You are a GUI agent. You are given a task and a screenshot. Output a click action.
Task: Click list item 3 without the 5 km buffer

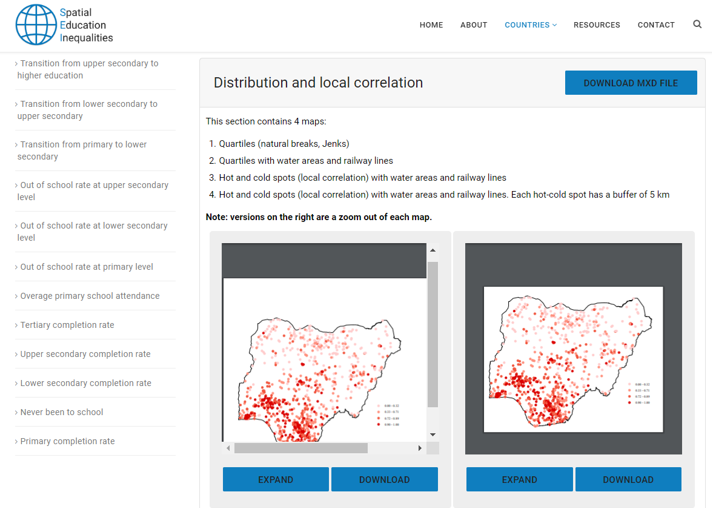362,178
